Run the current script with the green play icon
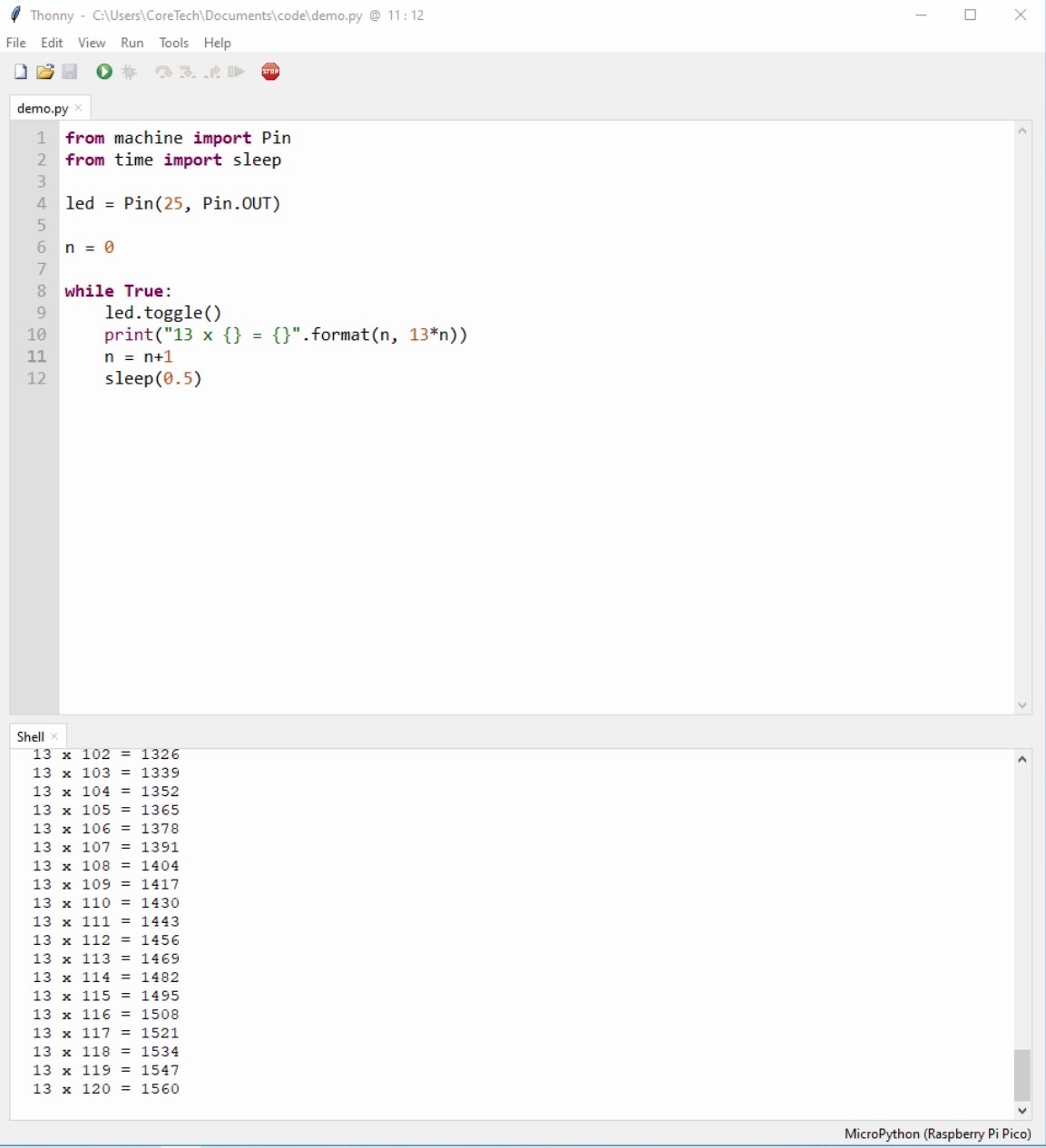 [x=103, y=72]
